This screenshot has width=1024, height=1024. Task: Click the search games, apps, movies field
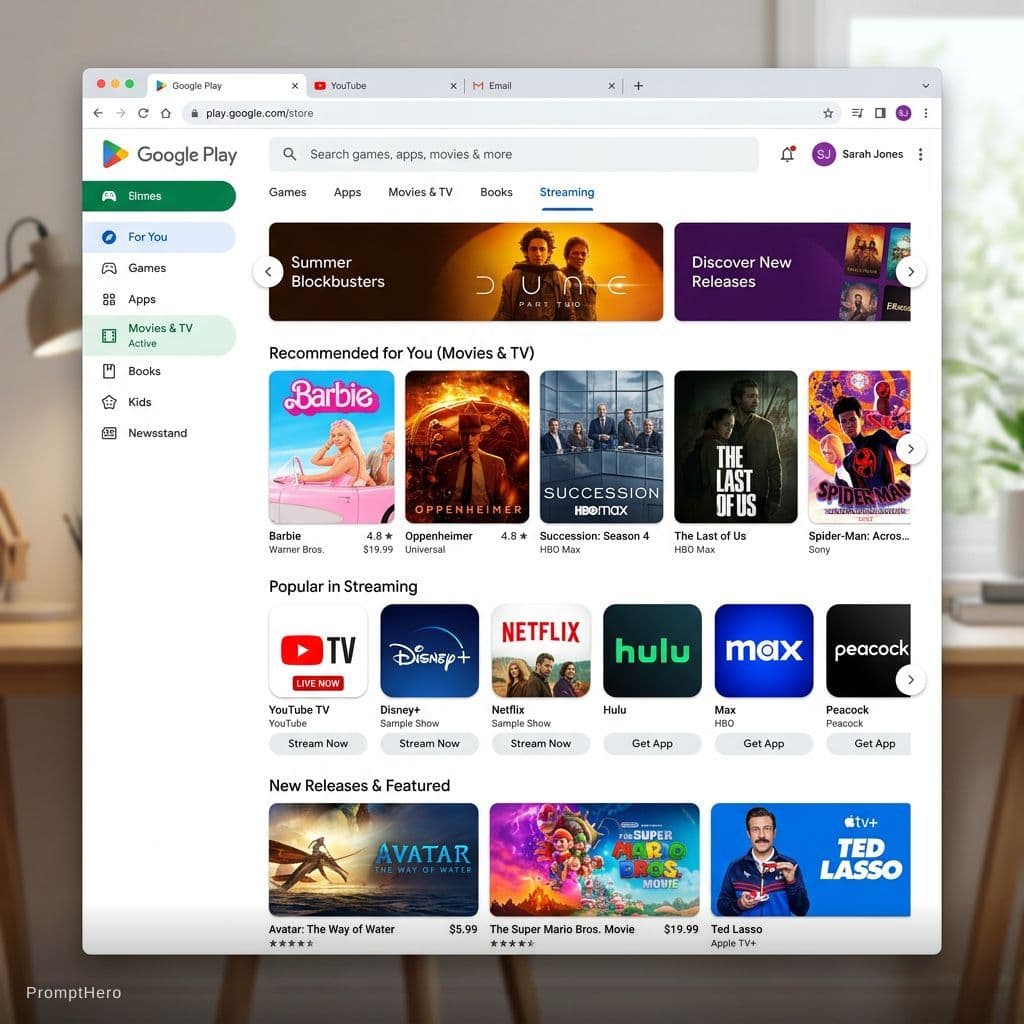513,154
